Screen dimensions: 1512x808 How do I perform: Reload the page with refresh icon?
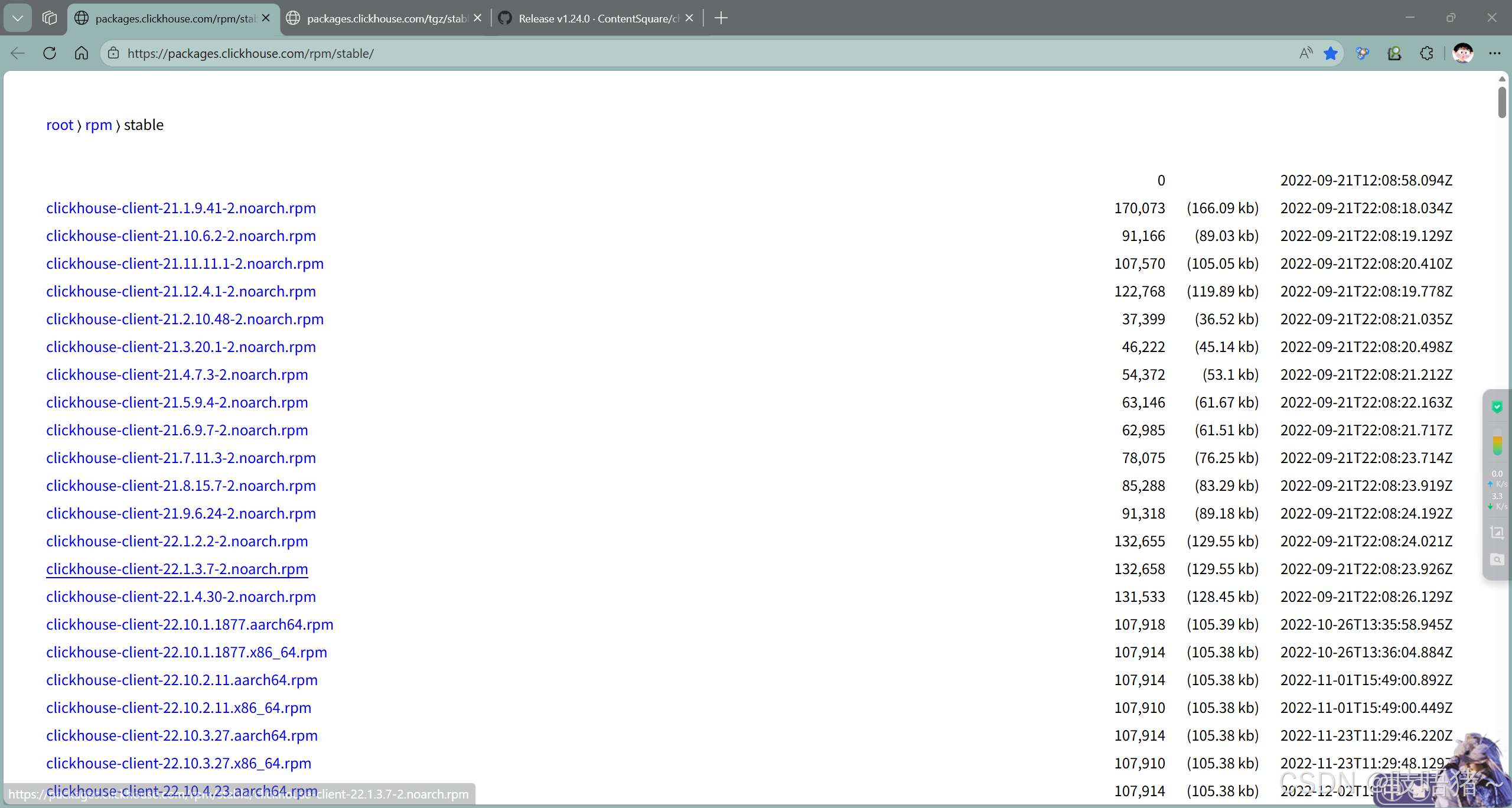(50, 53)
